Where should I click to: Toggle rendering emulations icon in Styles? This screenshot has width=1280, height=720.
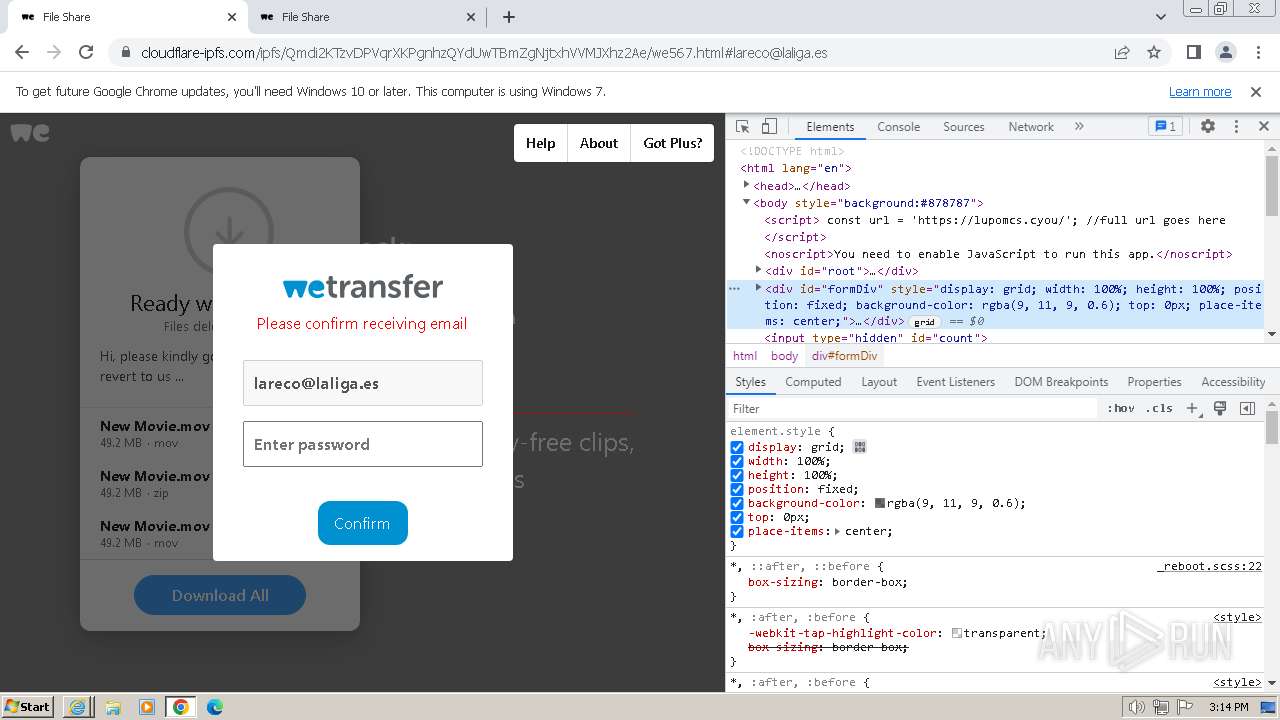[1220, 408]
